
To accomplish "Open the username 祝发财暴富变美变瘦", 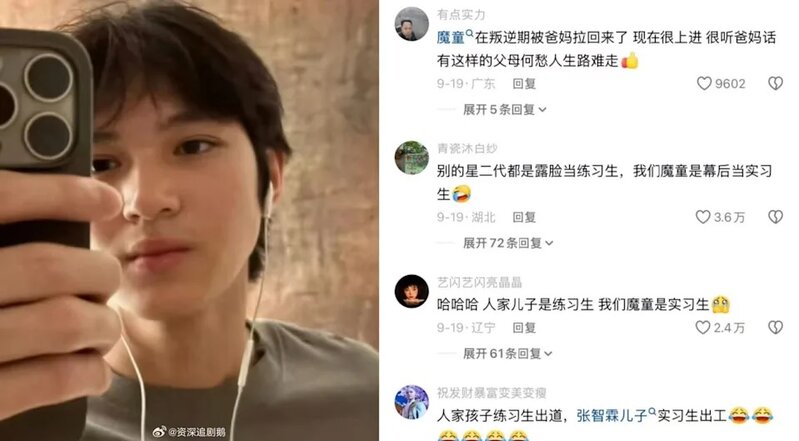I will coord(492,393).
